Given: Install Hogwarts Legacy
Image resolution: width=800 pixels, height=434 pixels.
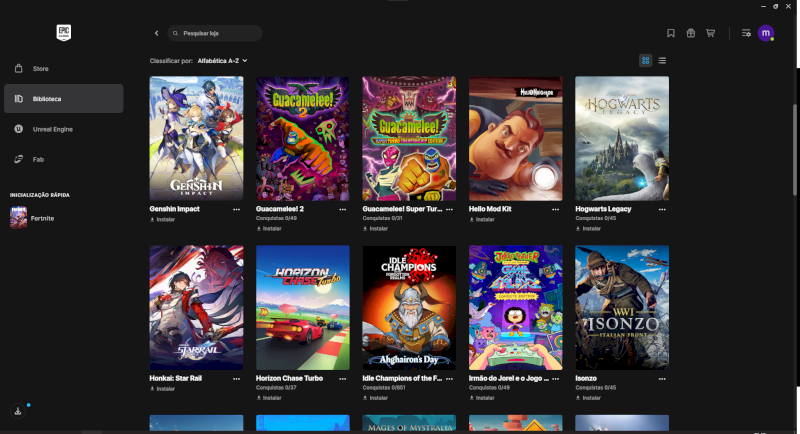Looking at the screenshot, I should coord(588,228).
